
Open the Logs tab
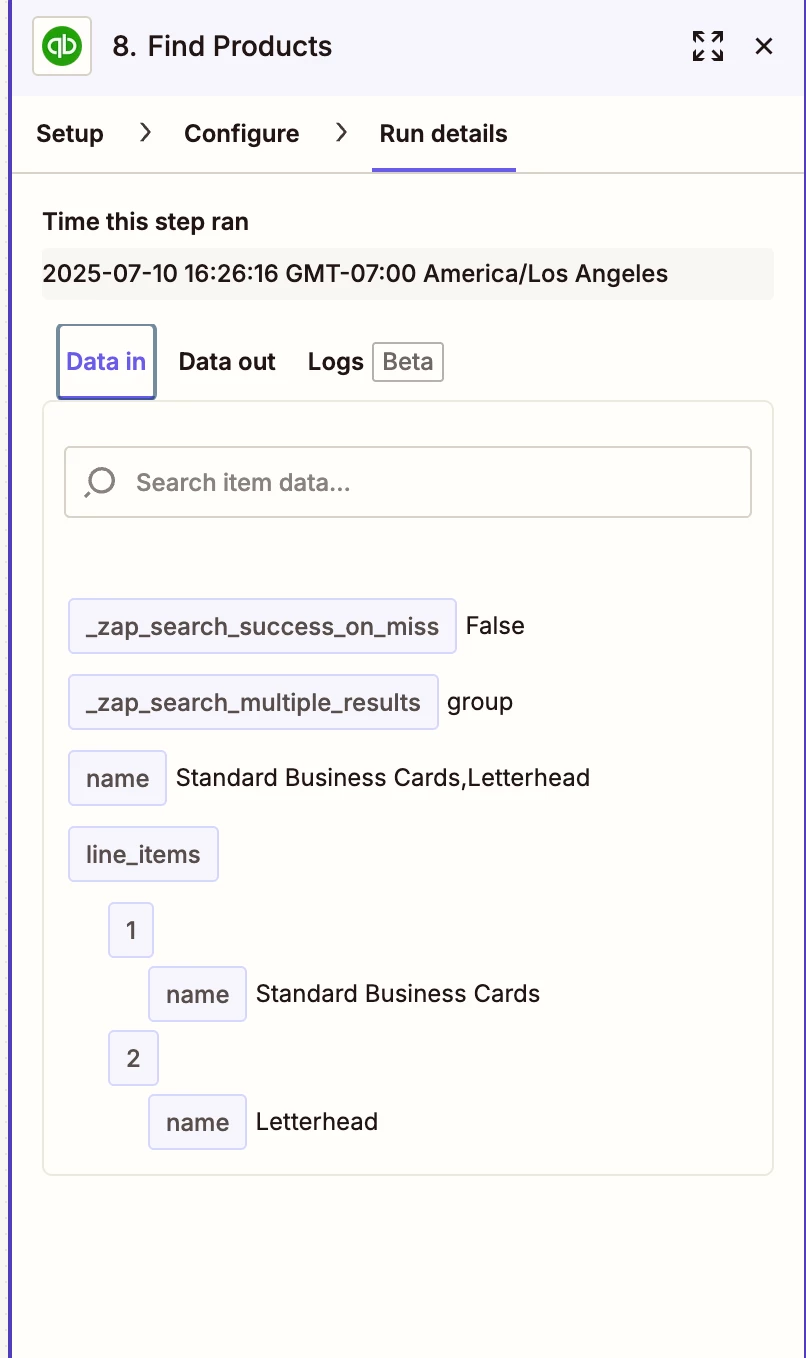335,362
